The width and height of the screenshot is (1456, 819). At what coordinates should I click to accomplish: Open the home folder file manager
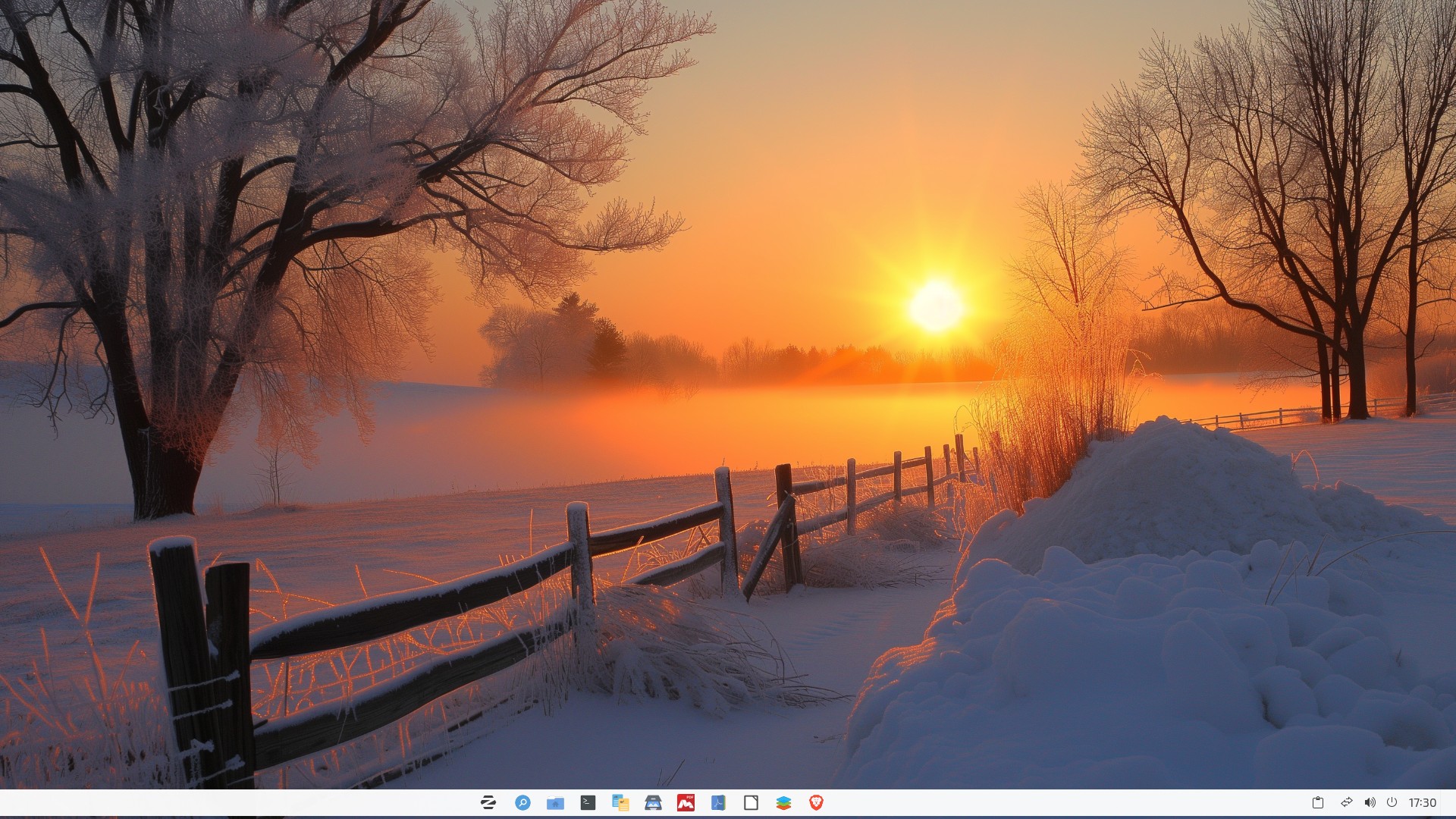[x=555, y=802]
